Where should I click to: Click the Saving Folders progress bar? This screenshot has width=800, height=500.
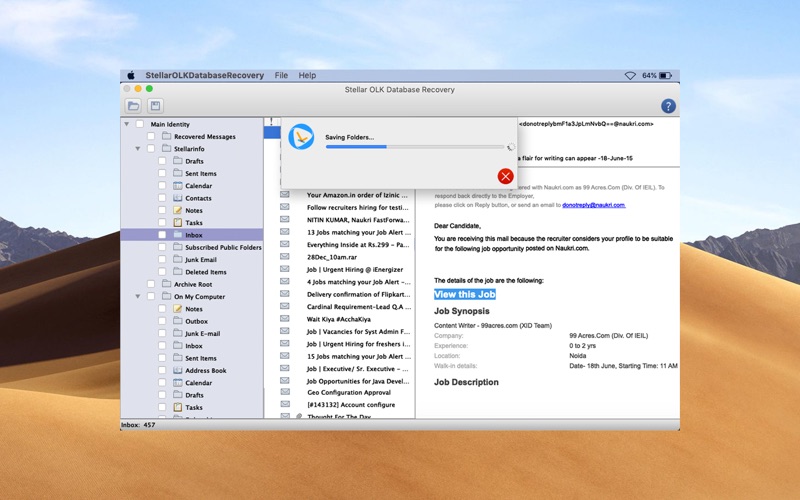[x=415, y=147]
